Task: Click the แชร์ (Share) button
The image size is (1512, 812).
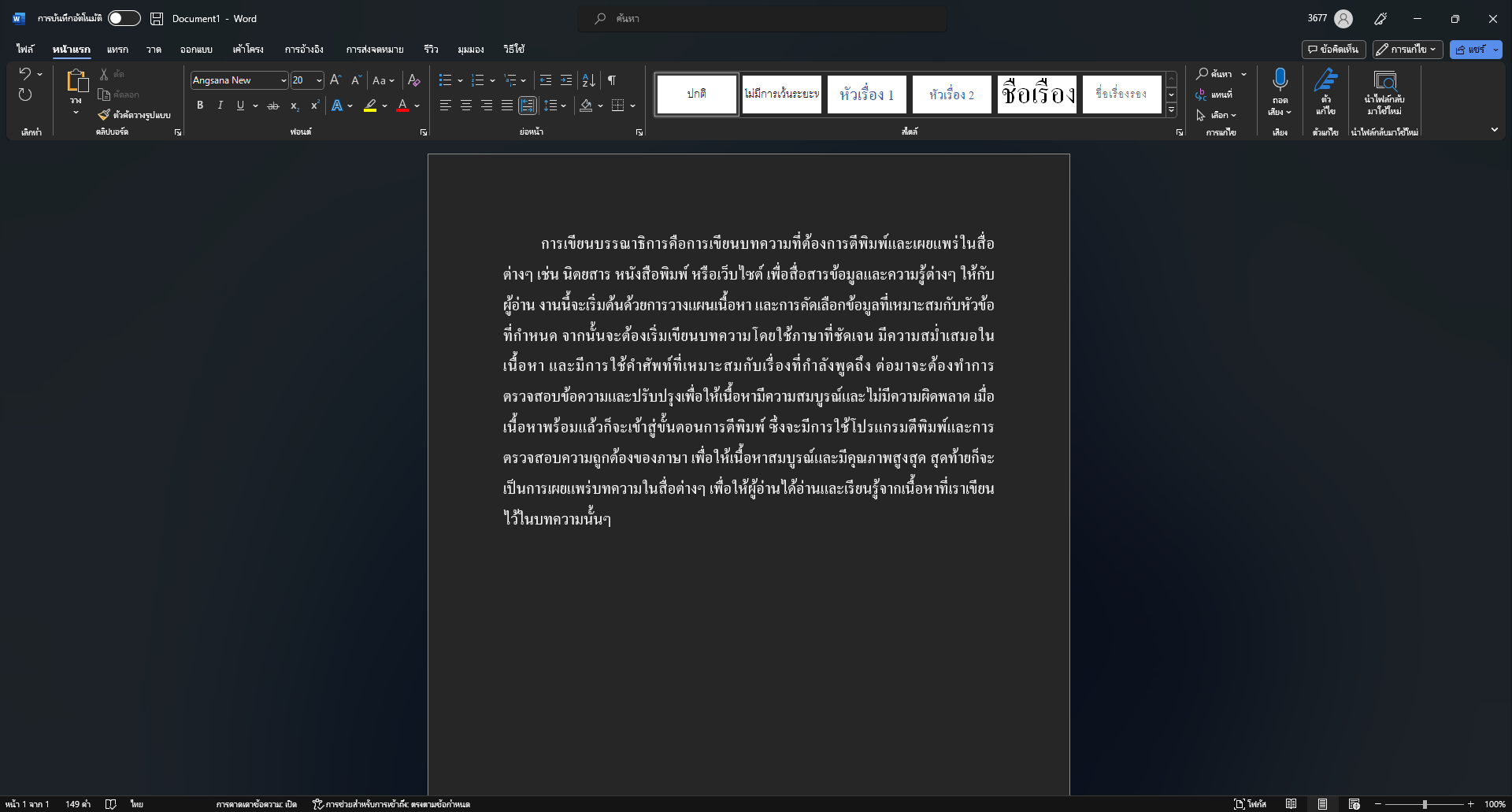Action: click(x=1470, y=50)
